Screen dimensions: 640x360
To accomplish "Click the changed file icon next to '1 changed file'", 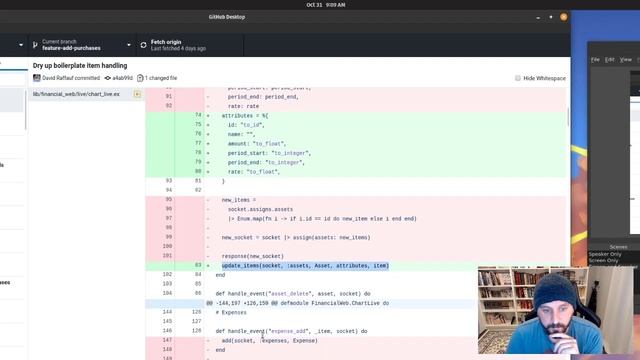I will [x=140, y=78].
